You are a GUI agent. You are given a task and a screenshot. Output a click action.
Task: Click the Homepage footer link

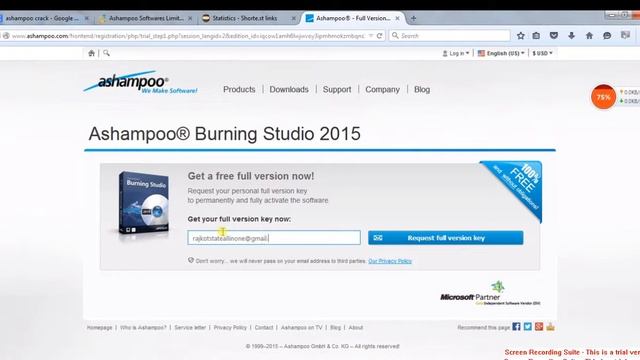point(100,328)
